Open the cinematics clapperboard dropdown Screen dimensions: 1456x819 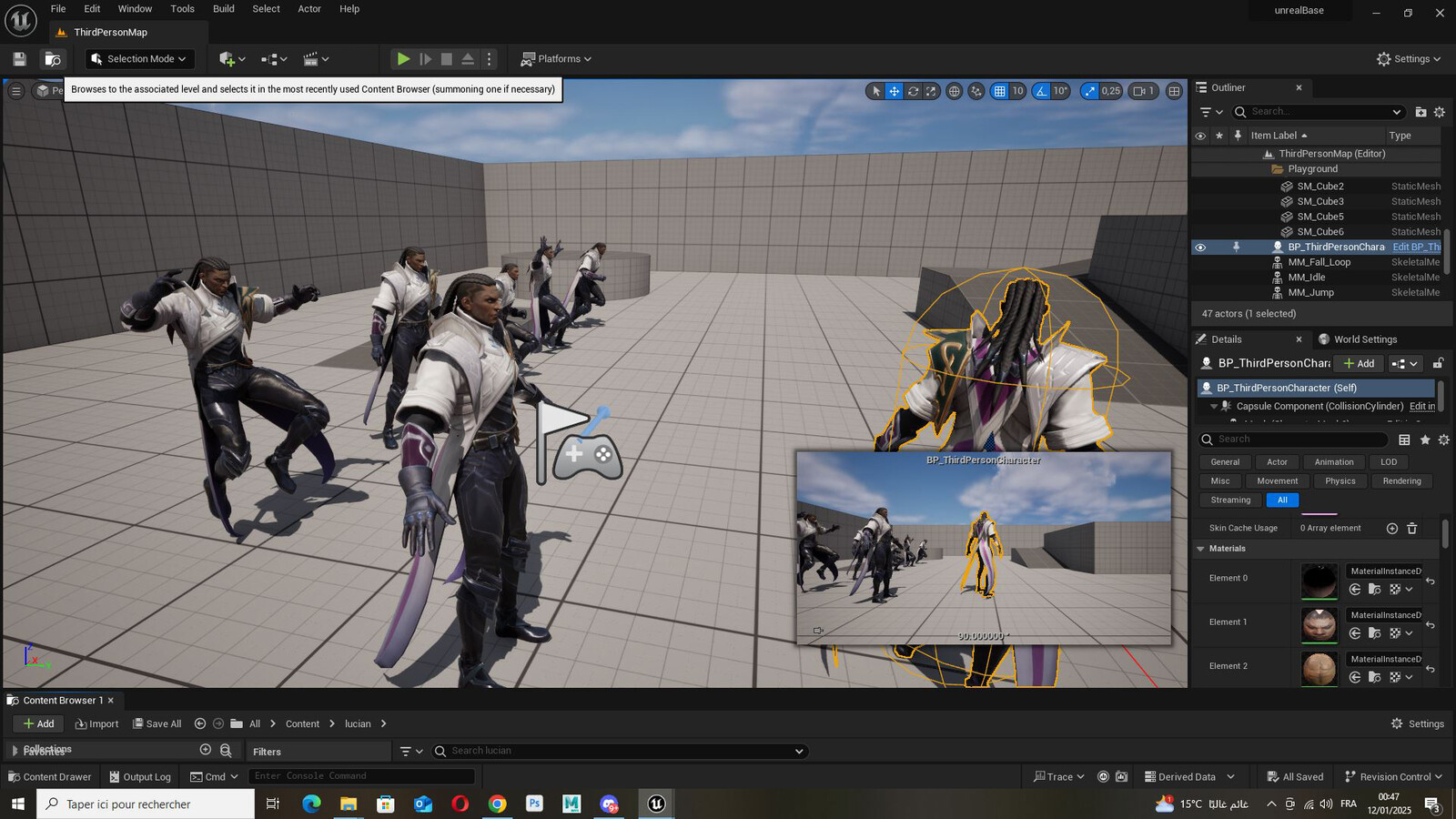click(x=316, y=59)
